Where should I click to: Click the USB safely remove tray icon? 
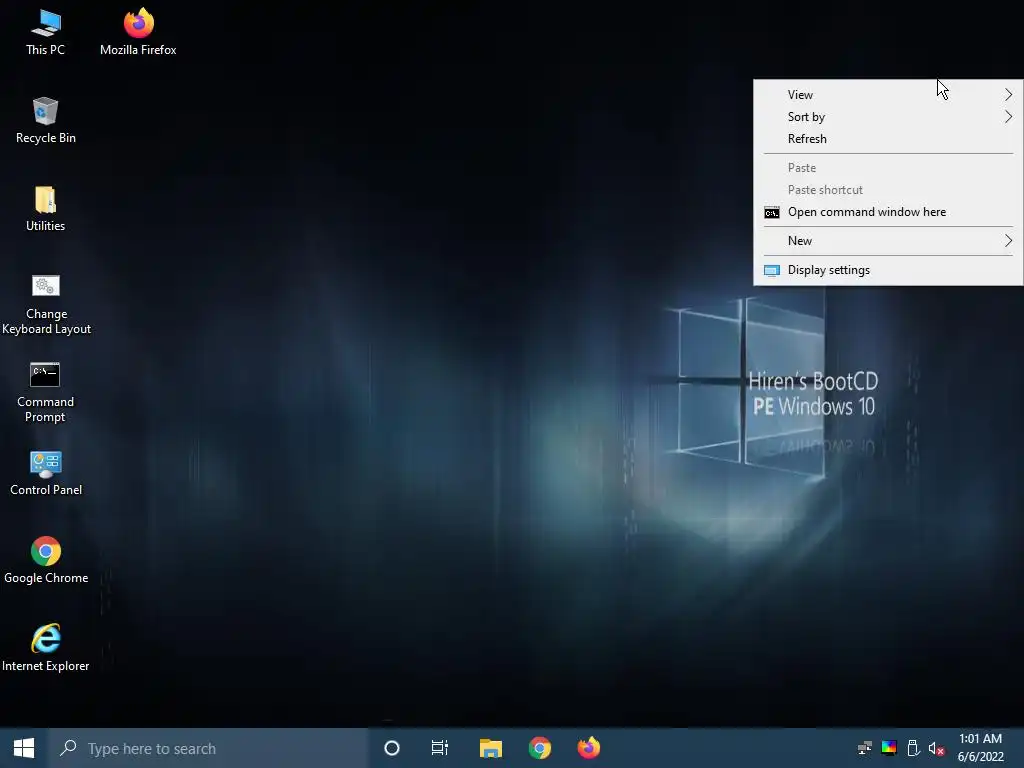click(x=914, y=748)
